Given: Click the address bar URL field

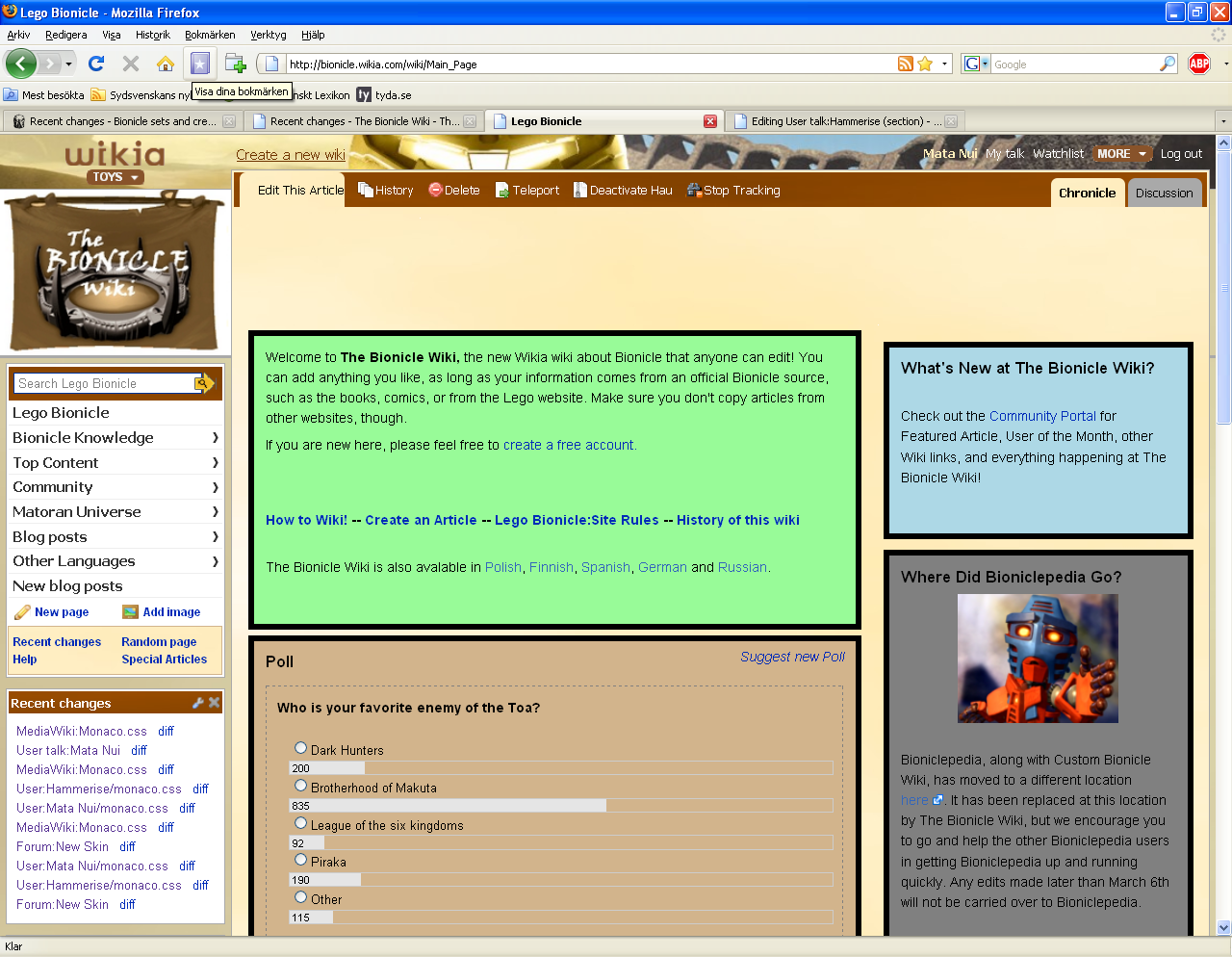Looking at the screenshot, I should pyautogui.click(x=592, y=65).
